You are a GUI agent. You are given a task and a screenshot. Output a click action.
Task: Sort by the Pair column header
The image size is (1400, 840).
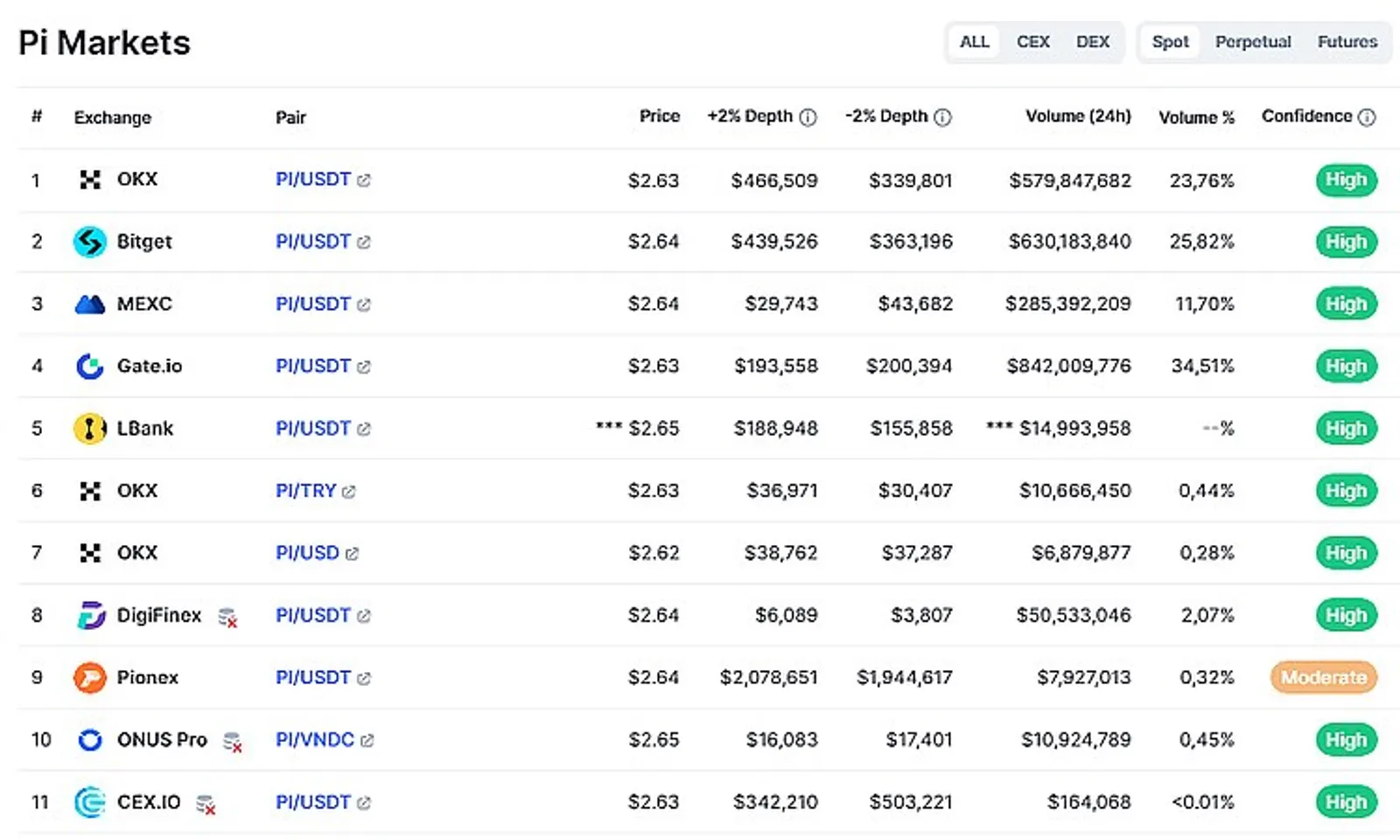290,117
